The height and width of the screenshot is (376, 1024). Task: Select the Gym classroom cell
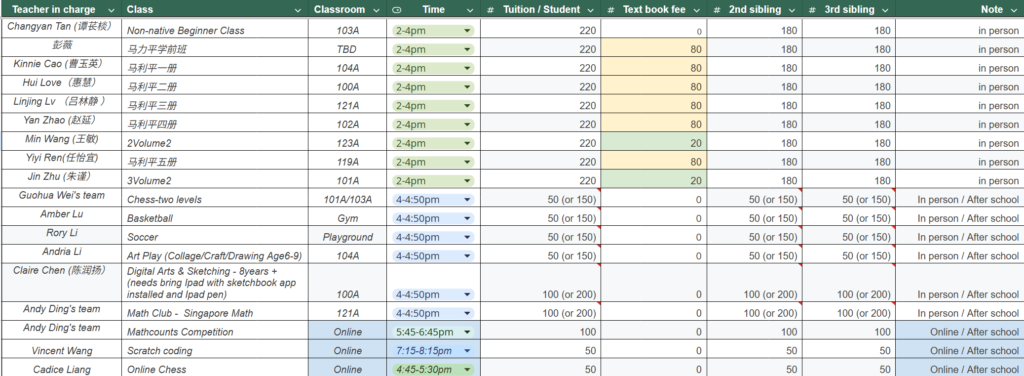click(x=347, y=217)
